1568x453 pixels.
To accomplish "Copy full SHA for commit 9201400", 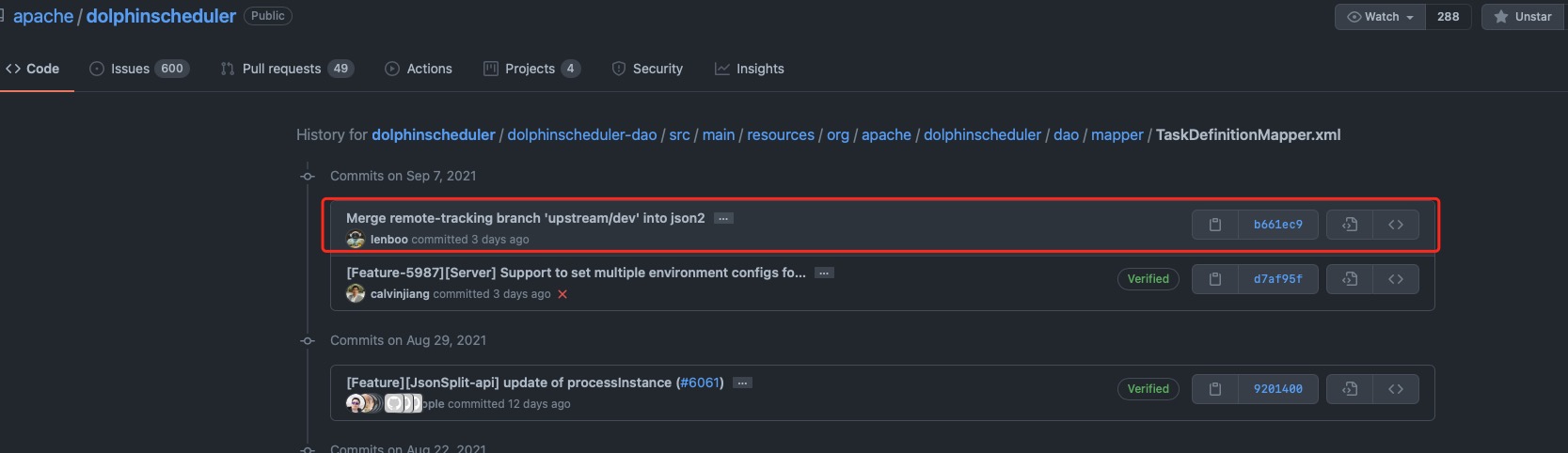I will tap(1214, 389).
